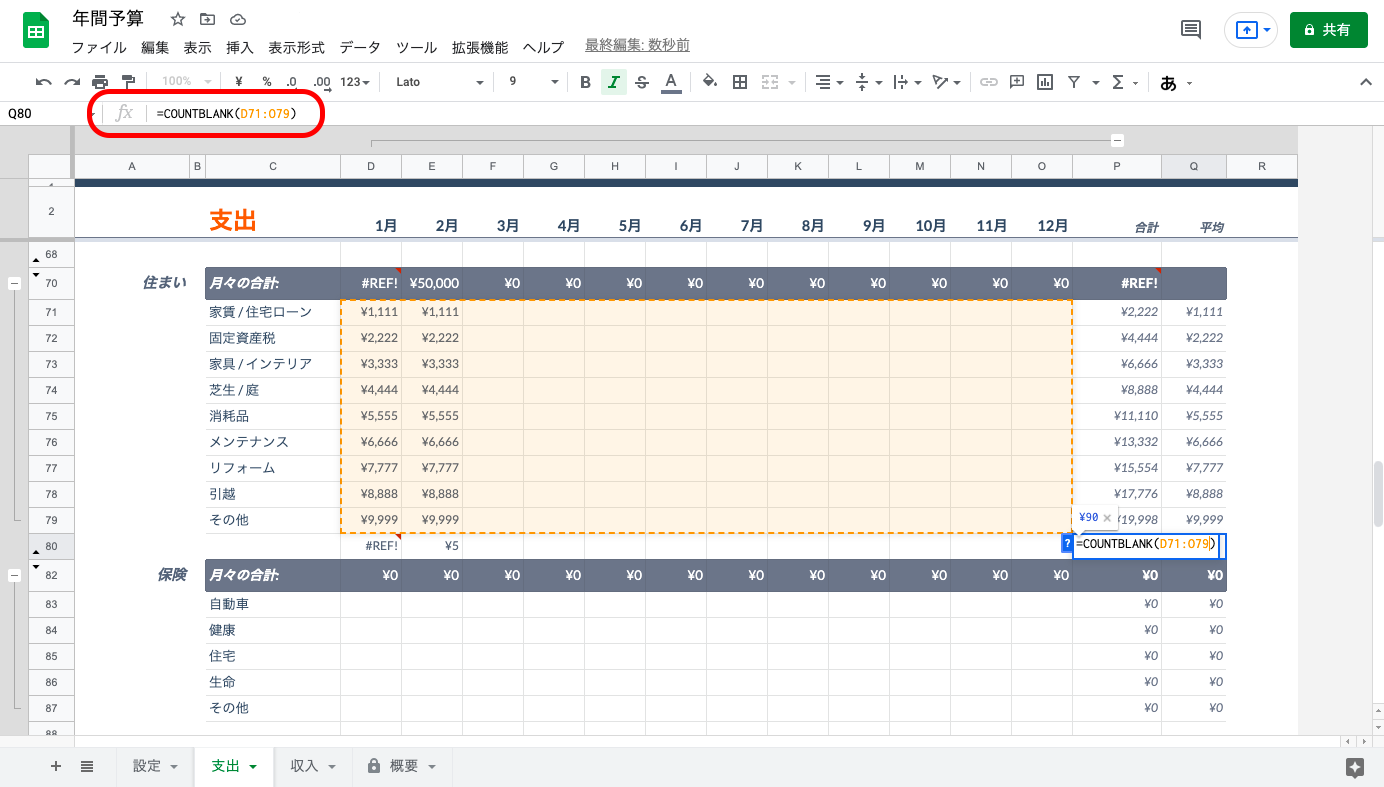Open the 拡張機能 menu
Screen dimensions: 1384x787
(480, 47)
